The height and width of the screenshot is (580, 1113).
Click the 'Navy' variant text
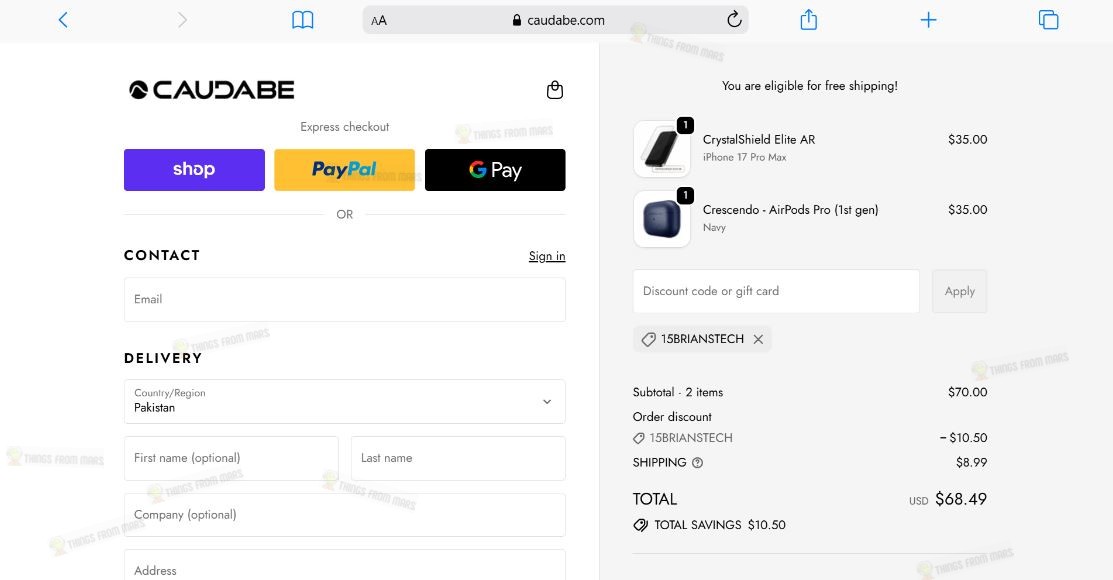click(x=714, y=228)
